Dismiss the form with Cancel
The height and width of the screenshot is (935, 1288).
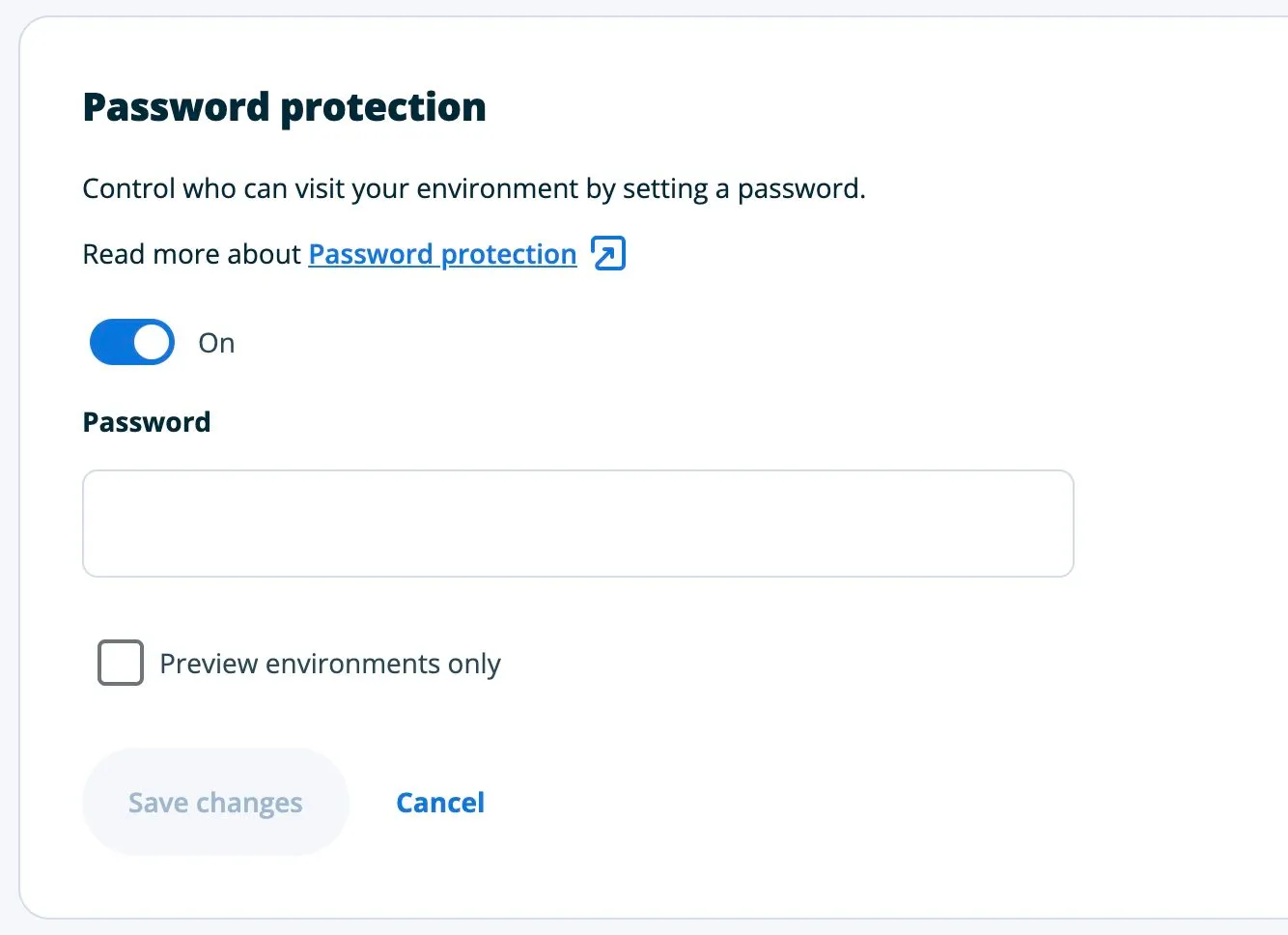[439, 802]
